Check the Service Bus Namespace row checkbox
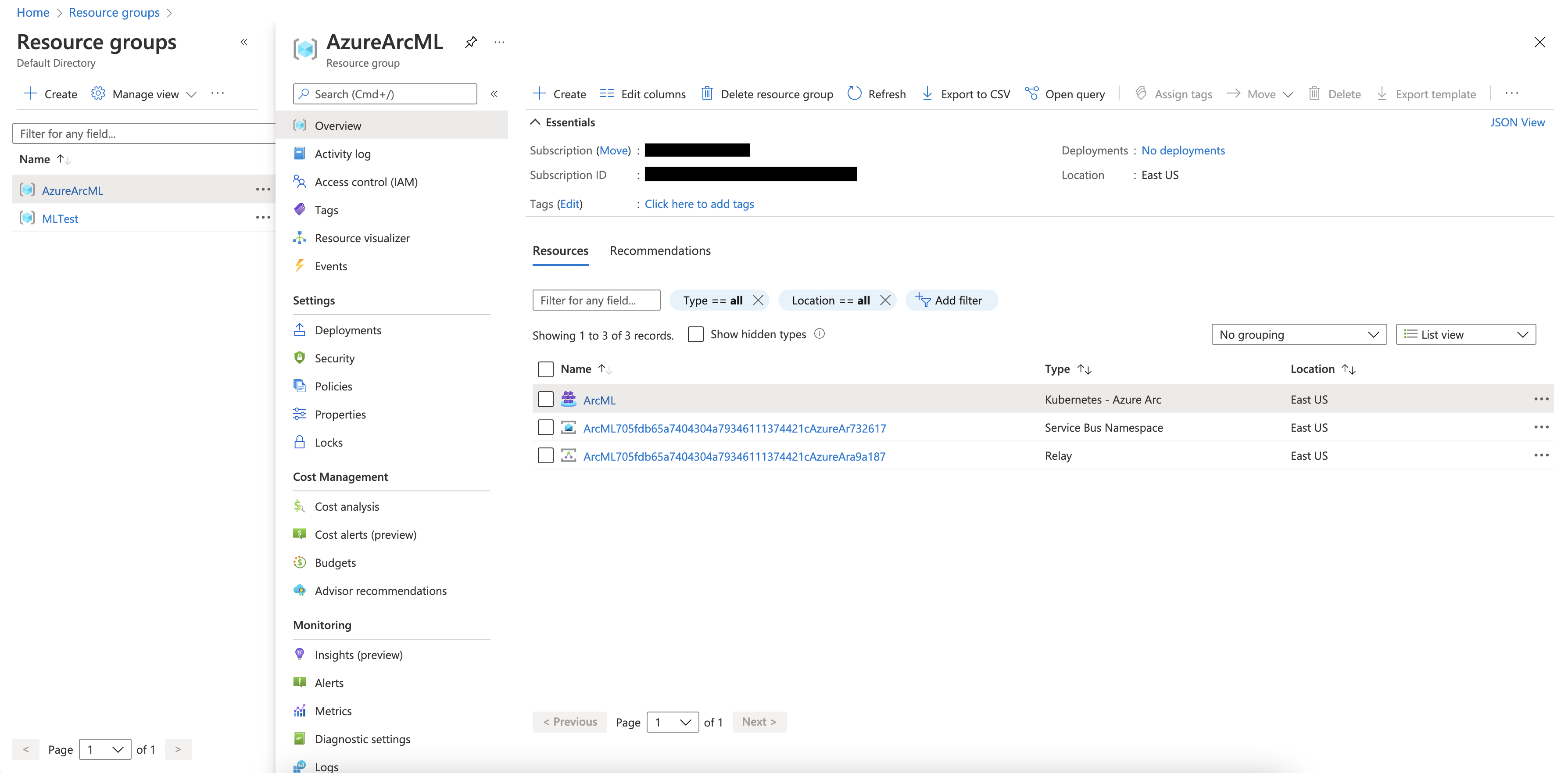The width and height of the screenshot is (1568, 773). pyautogui.click(x=545, y=427)
